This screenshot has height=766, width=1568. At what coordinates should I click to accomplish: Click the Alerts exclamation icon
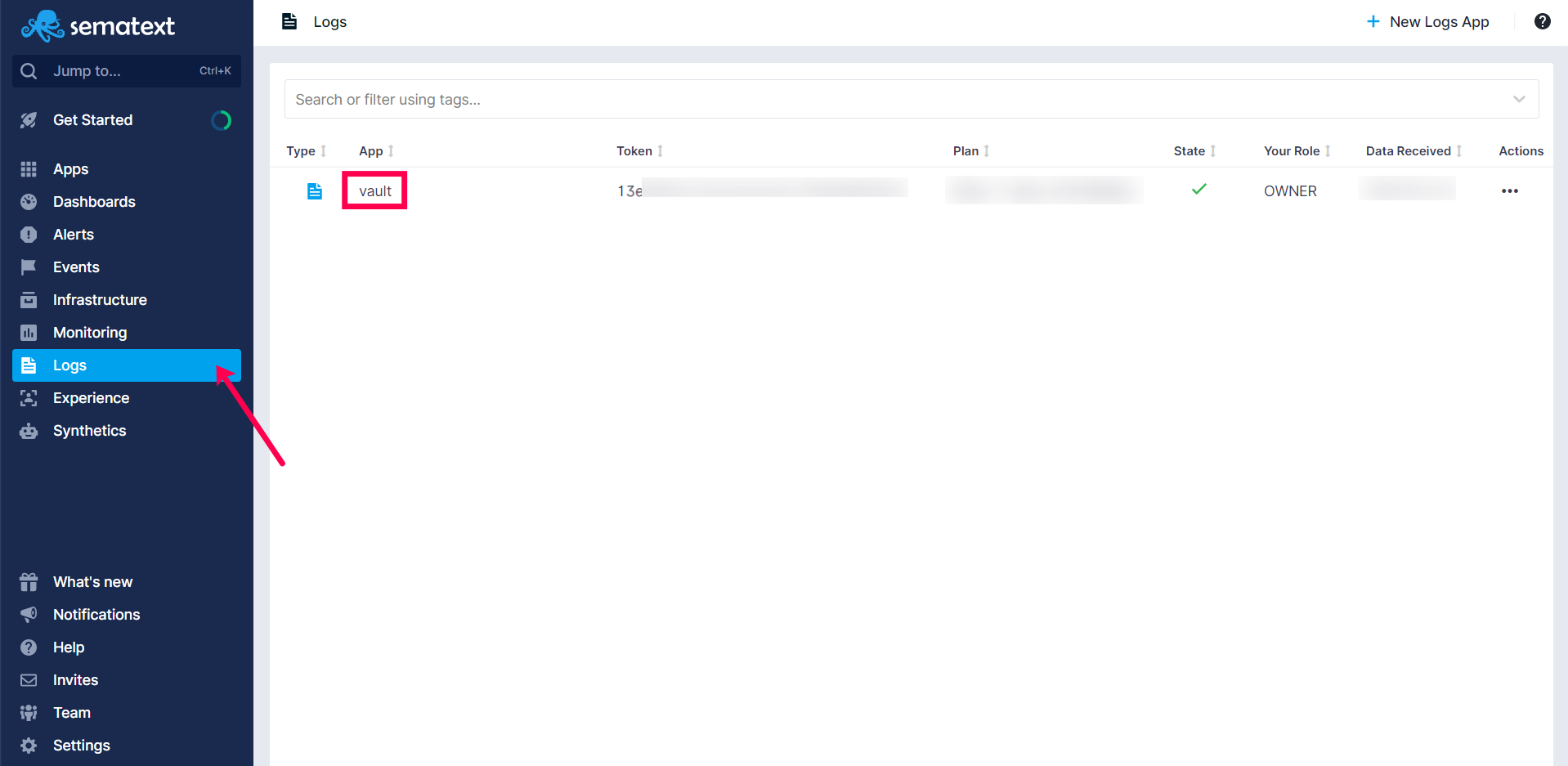point(29,235)
